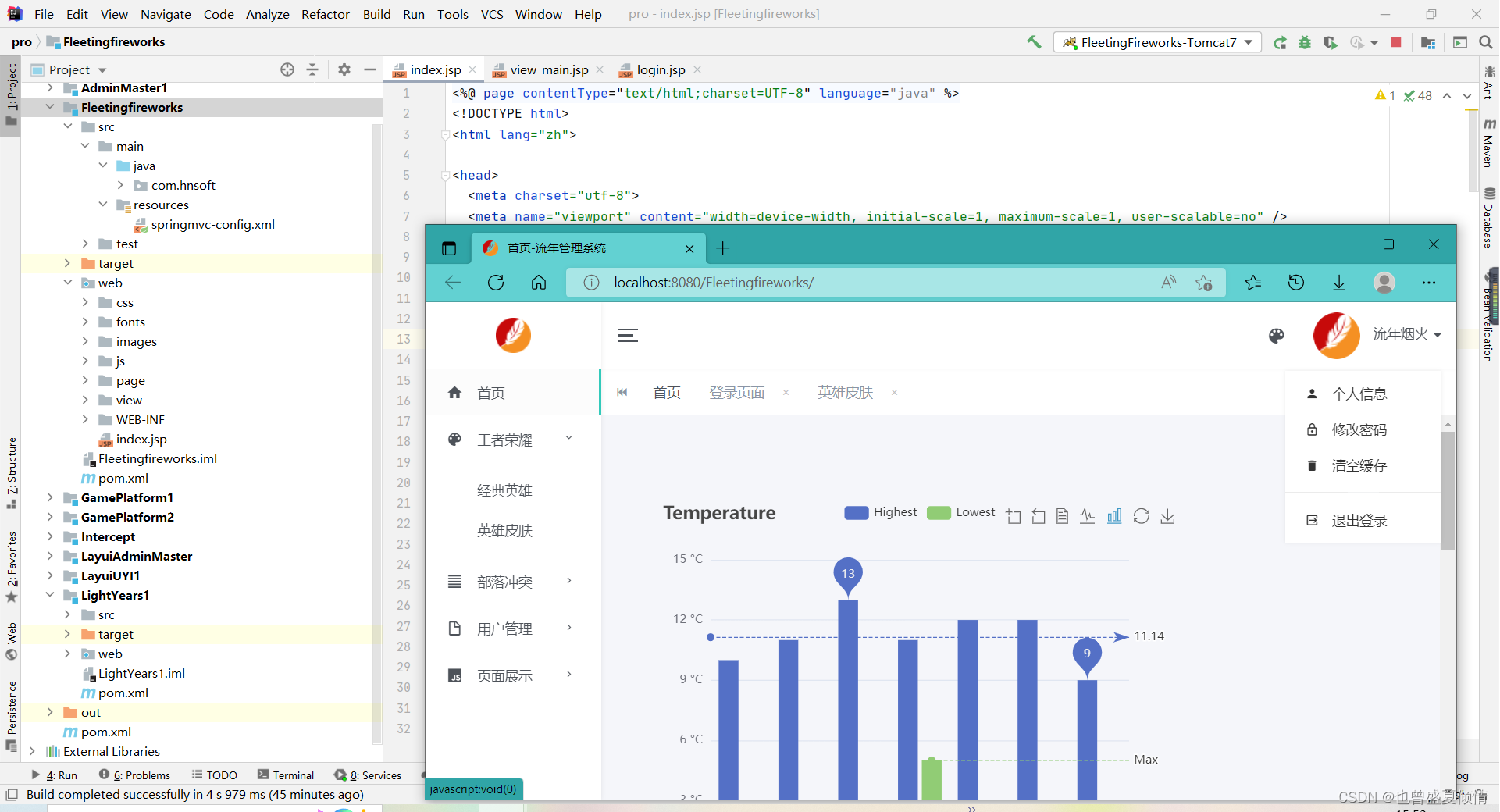This screenshot has height=812, width=1500.
Task: Click 退出登录 in user menu
Action: point(1359,521)
